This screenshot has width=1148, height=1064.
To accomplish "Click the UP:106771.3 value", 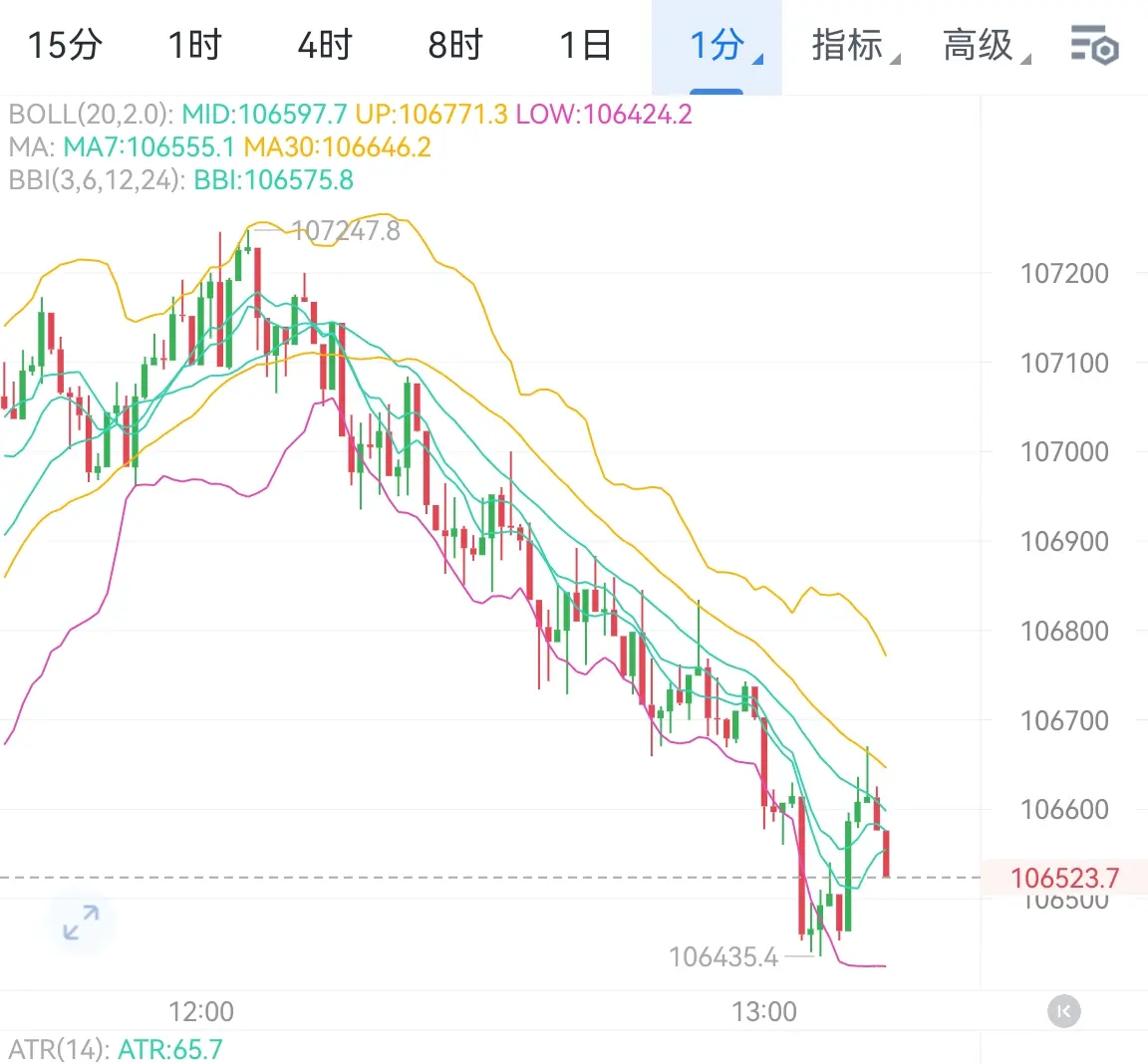I will point(431,115).
